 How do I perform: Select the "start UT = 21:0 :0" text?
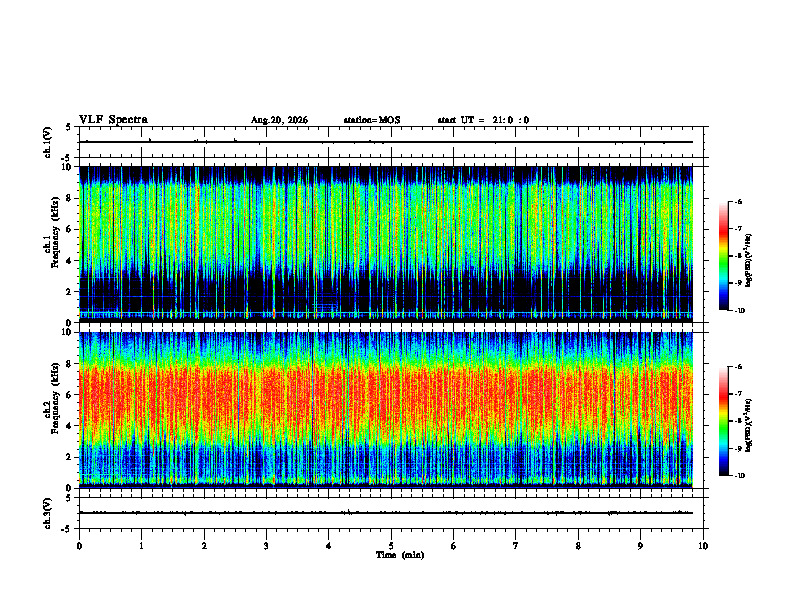483,120
